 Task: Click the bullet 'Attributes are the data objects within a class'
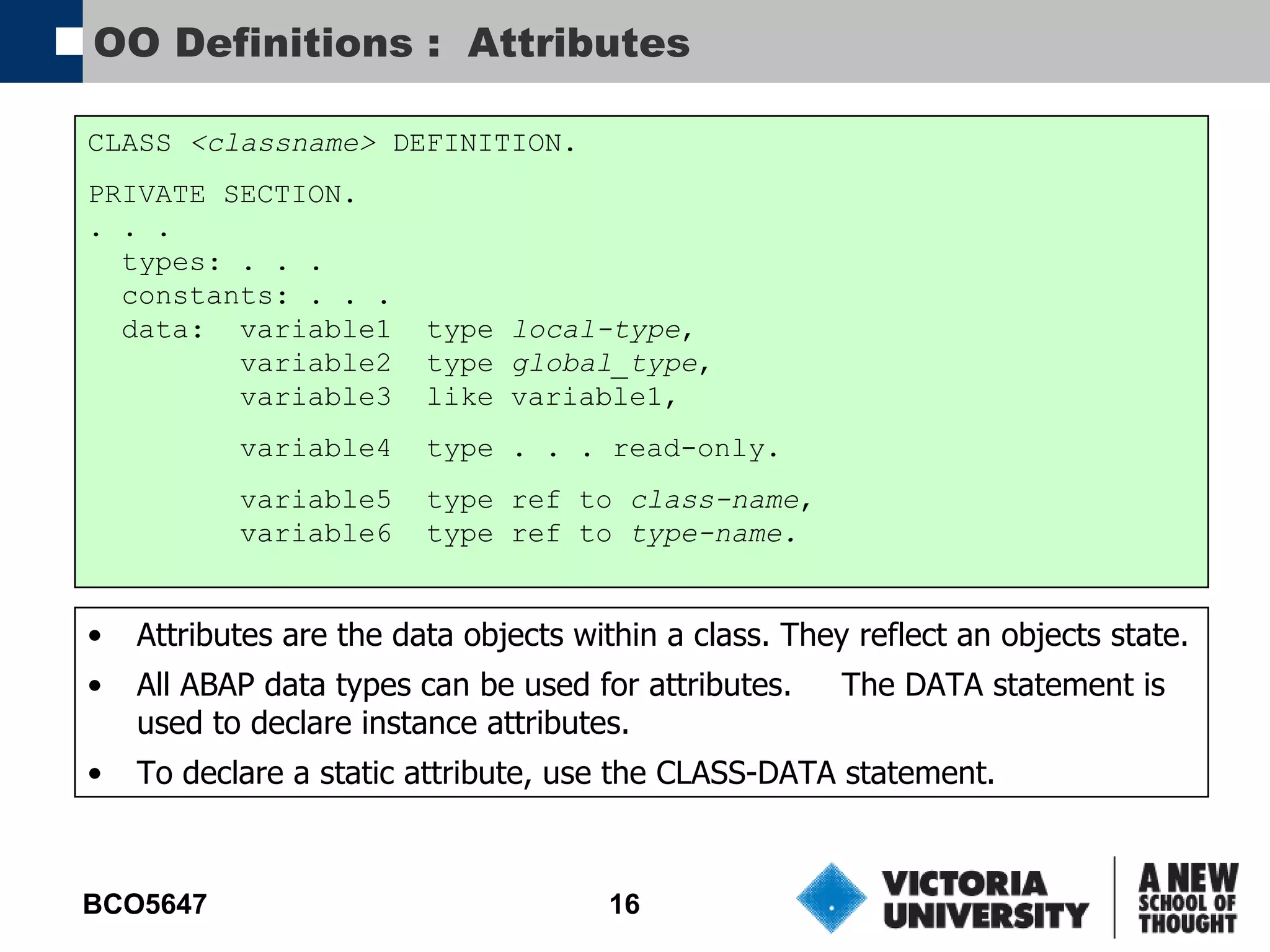point(662,636)
